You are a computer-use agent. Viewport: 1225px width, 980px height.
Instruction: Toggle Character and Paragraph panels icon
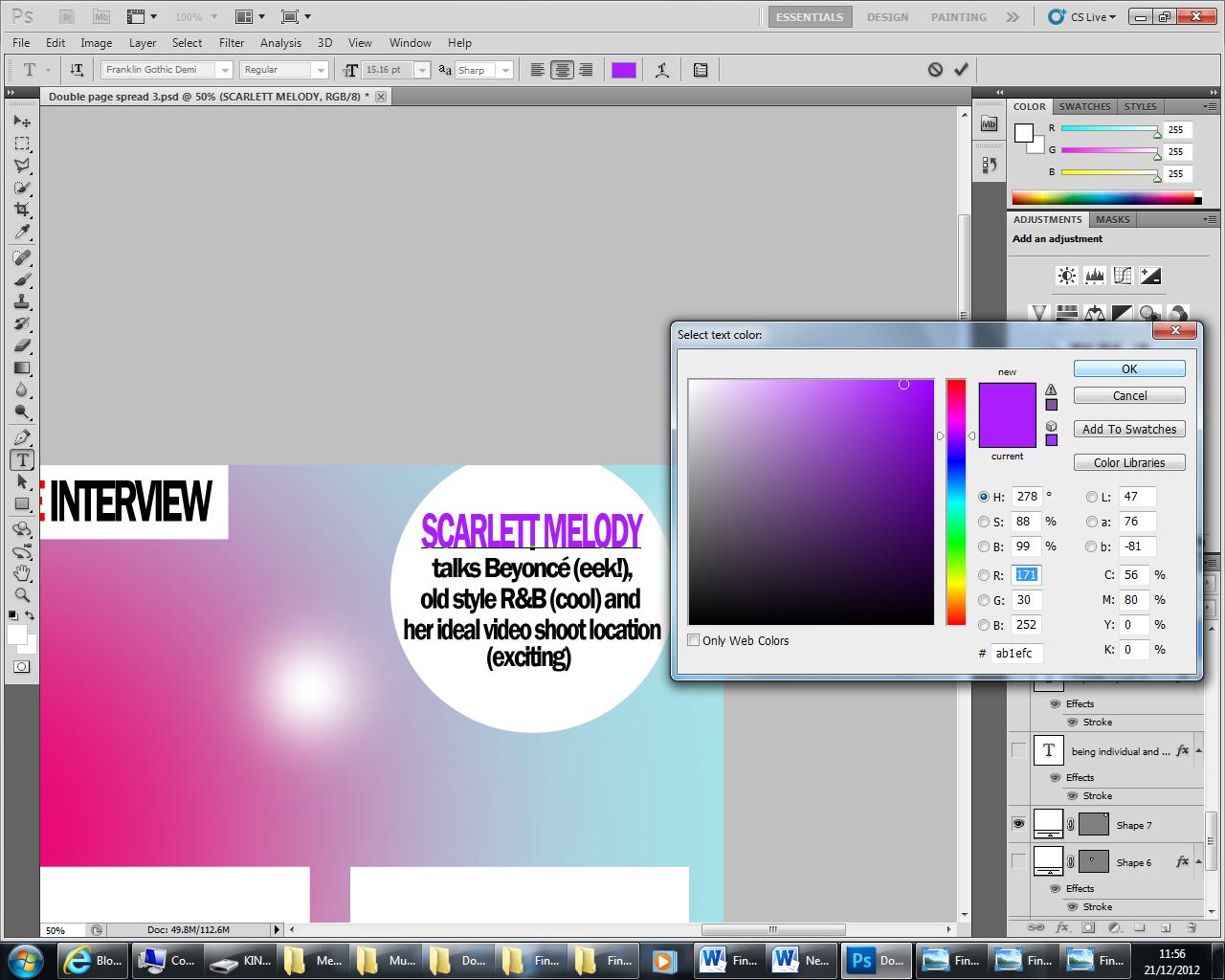701,70
